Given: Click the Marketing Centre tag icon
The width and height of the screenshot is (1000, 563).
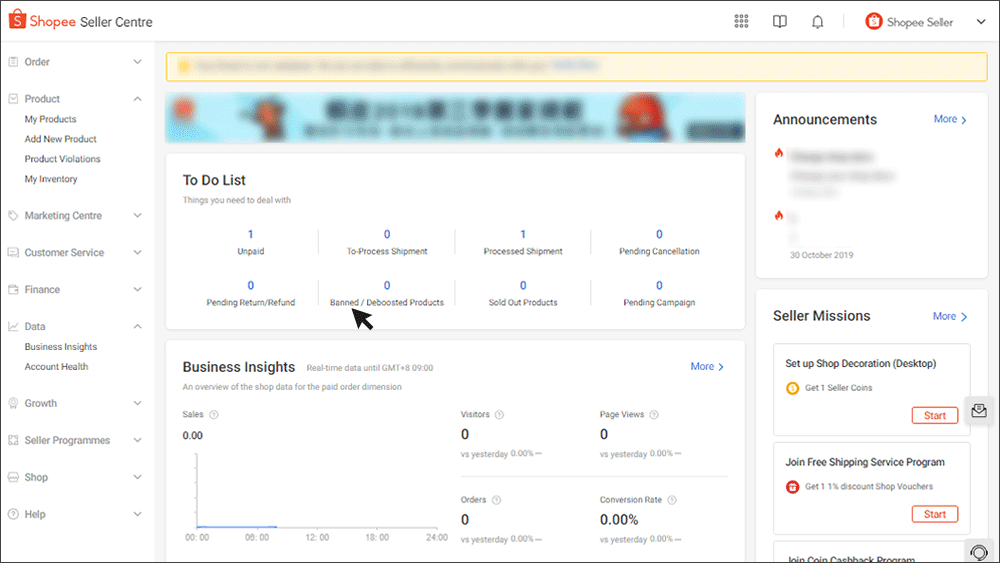Looking at the screenshot, I should click(13, 216).
